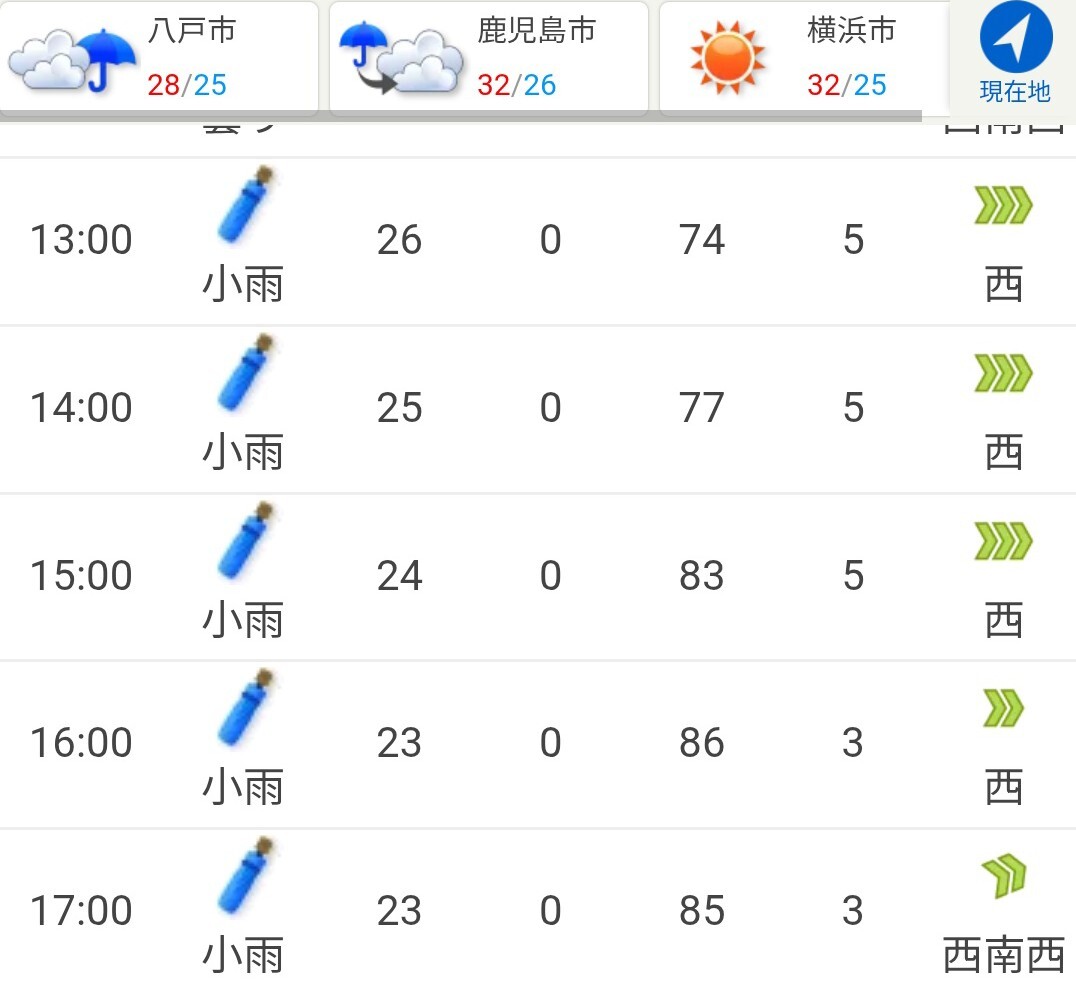Image resolution: width=1076 pixels, height=988 pixels.
Task: Select the 13:00 forecast row
Action: 538,242
